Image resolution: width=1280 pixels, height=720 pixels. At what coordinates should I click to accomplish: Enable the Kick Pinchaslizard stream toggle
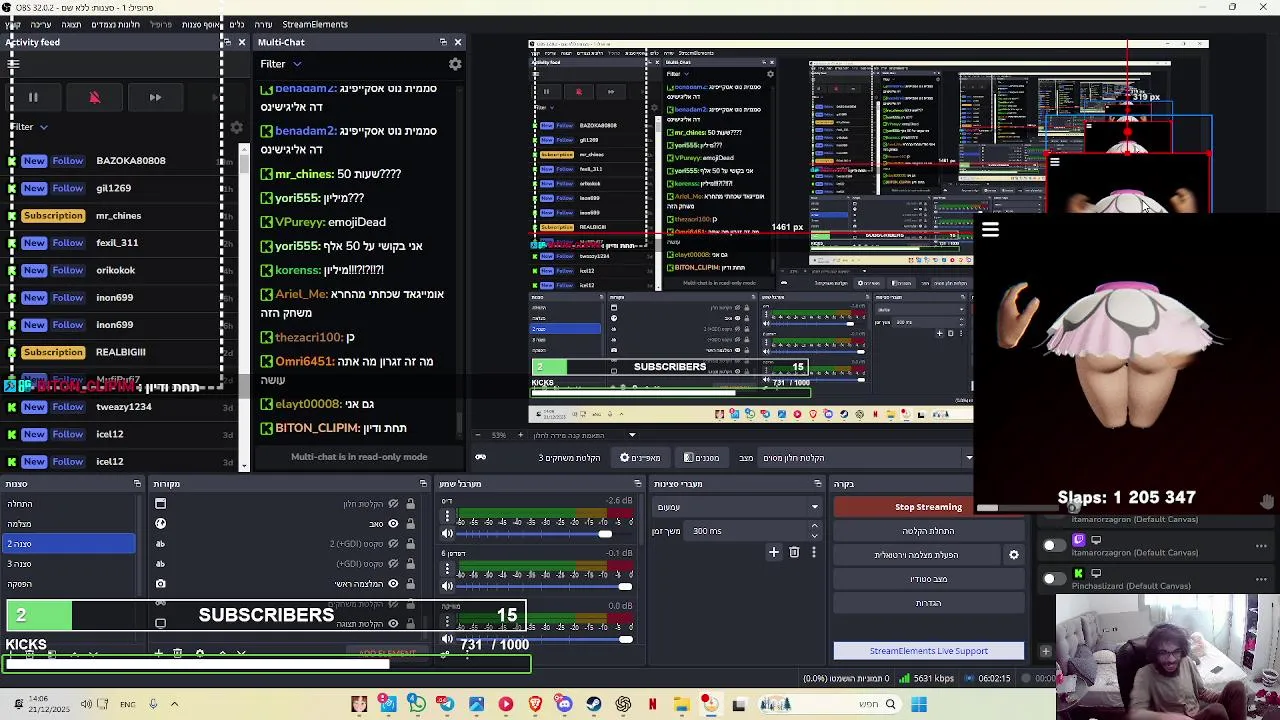point(1053,579)
